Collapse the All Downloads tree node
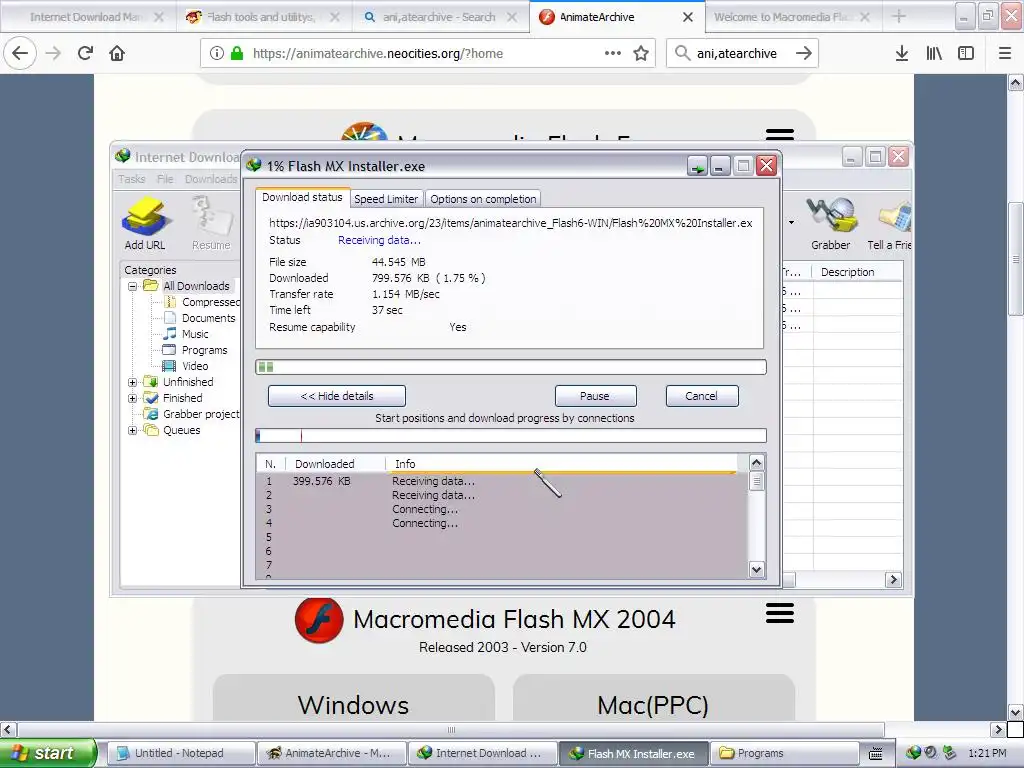Image resolution: width=1024 pixels, height=768 pixels. coord(133,286)
